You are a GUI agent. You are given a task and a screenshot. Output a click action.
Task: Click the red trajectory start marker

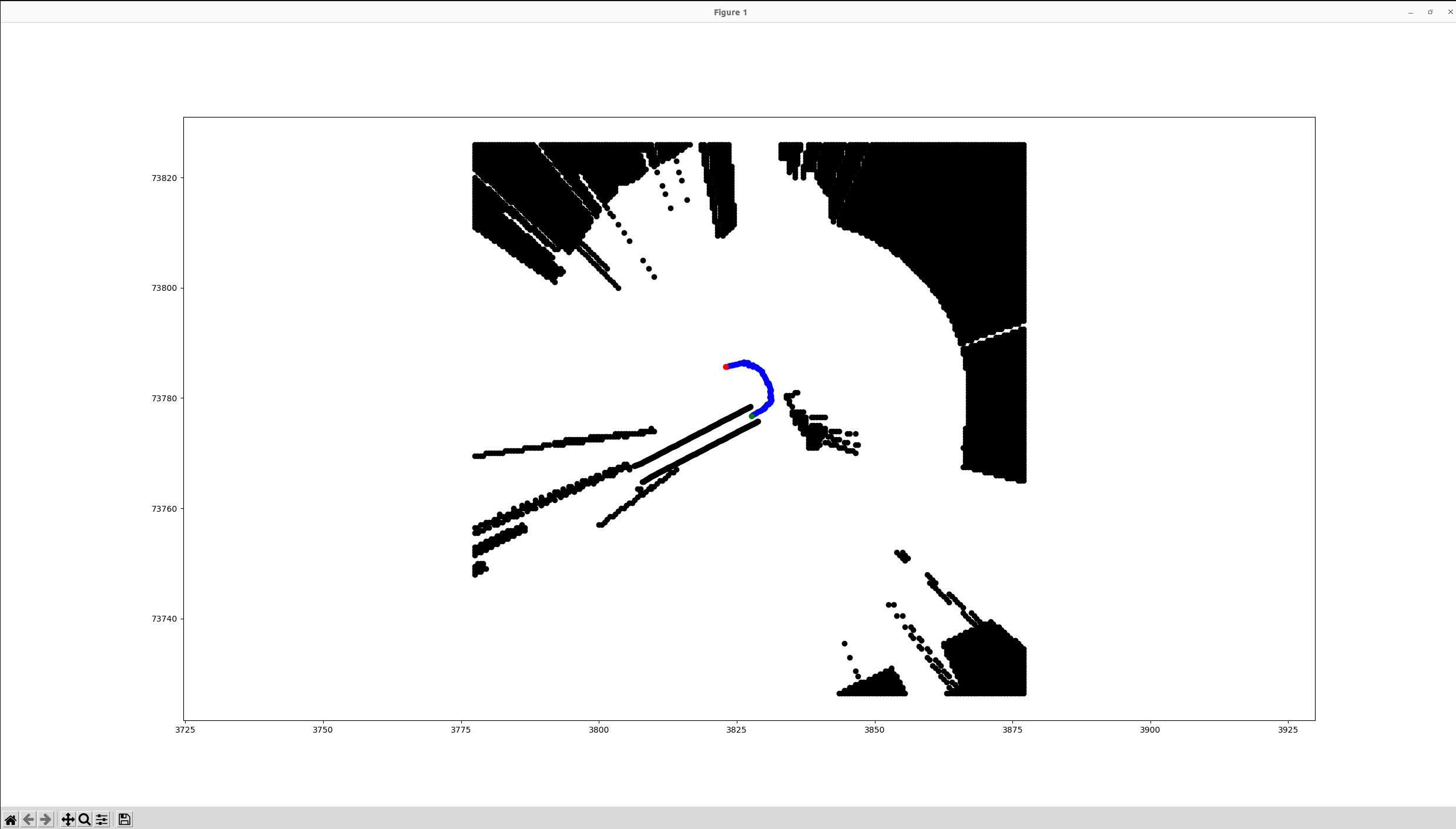click(x=725, y=365)
